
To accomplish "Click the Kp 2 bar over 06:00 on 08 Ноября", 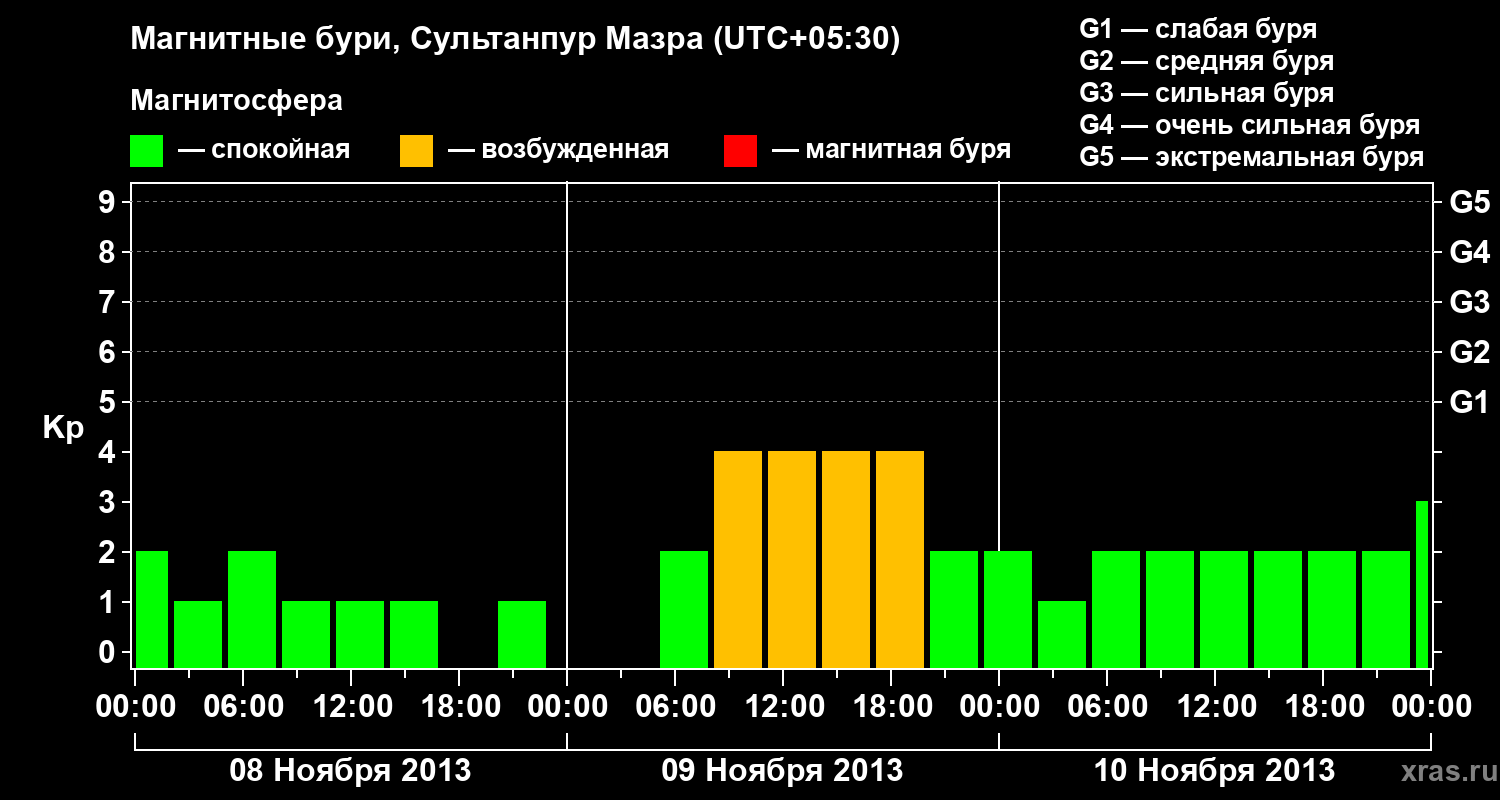I will point(252,609).
